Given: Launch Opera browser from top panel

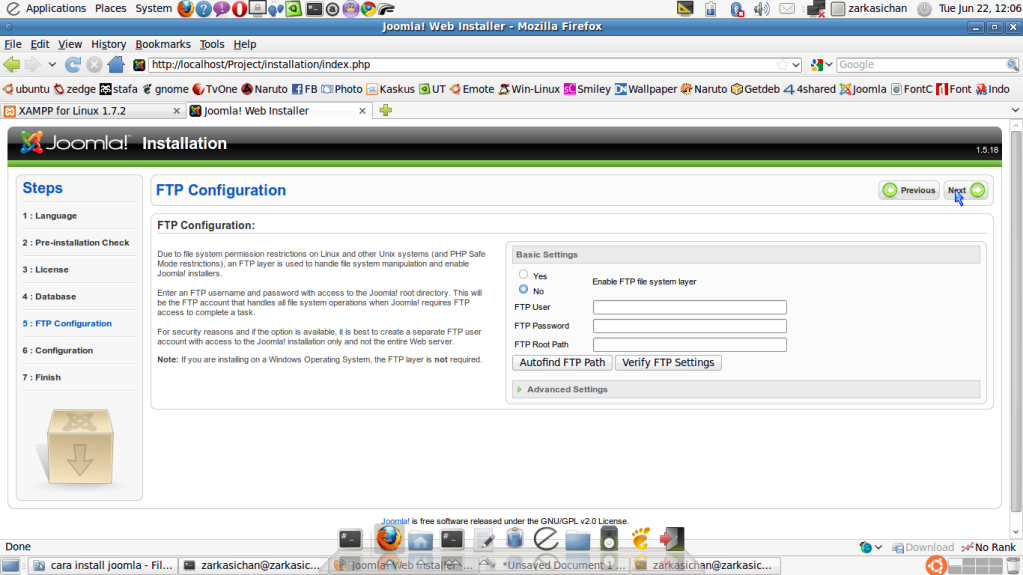Looking at the screenshot, I should 239,8.
